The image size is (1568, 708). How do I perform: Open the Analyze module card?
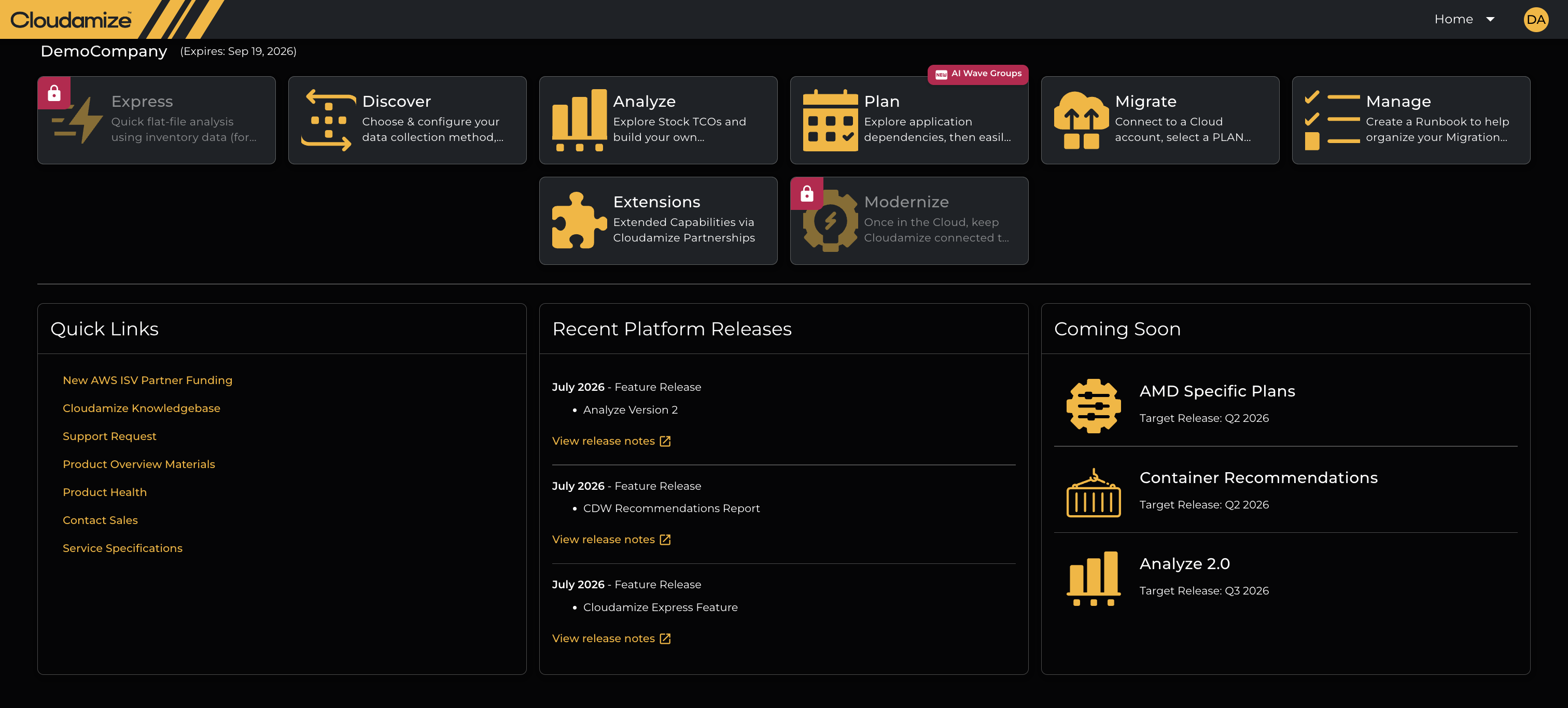click(658, 120)
